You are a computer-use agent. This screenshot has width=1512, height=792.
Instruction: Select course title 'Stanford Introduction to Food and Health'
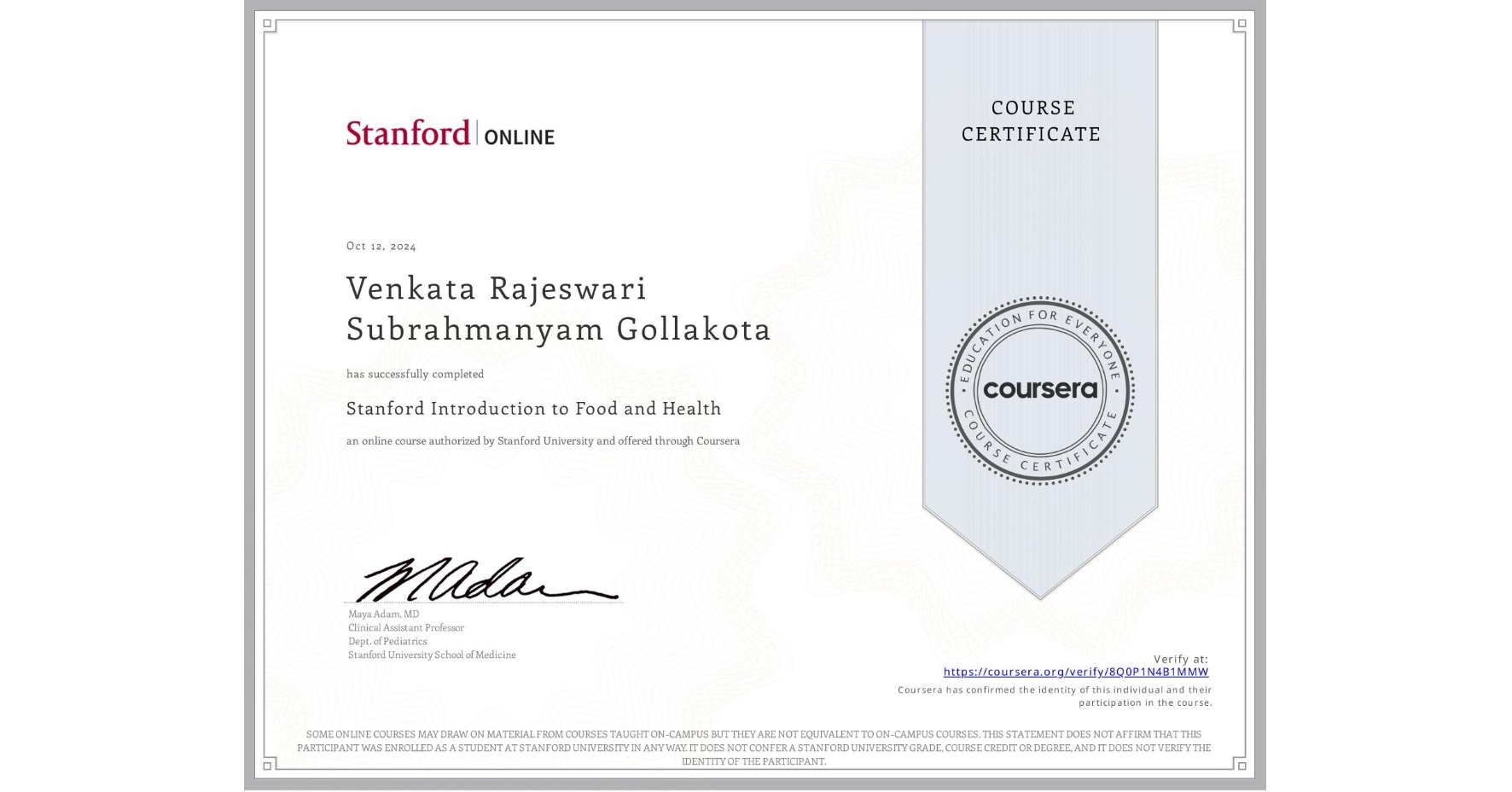coord(534,409)
